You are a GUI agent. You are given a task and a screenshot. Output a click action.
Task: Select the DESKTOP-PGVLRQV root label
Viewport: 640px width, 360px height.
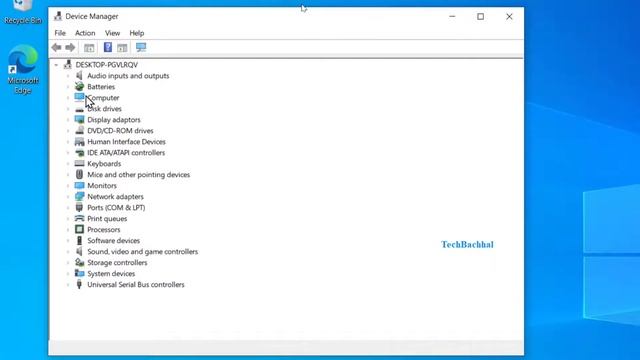click(107, 65)
